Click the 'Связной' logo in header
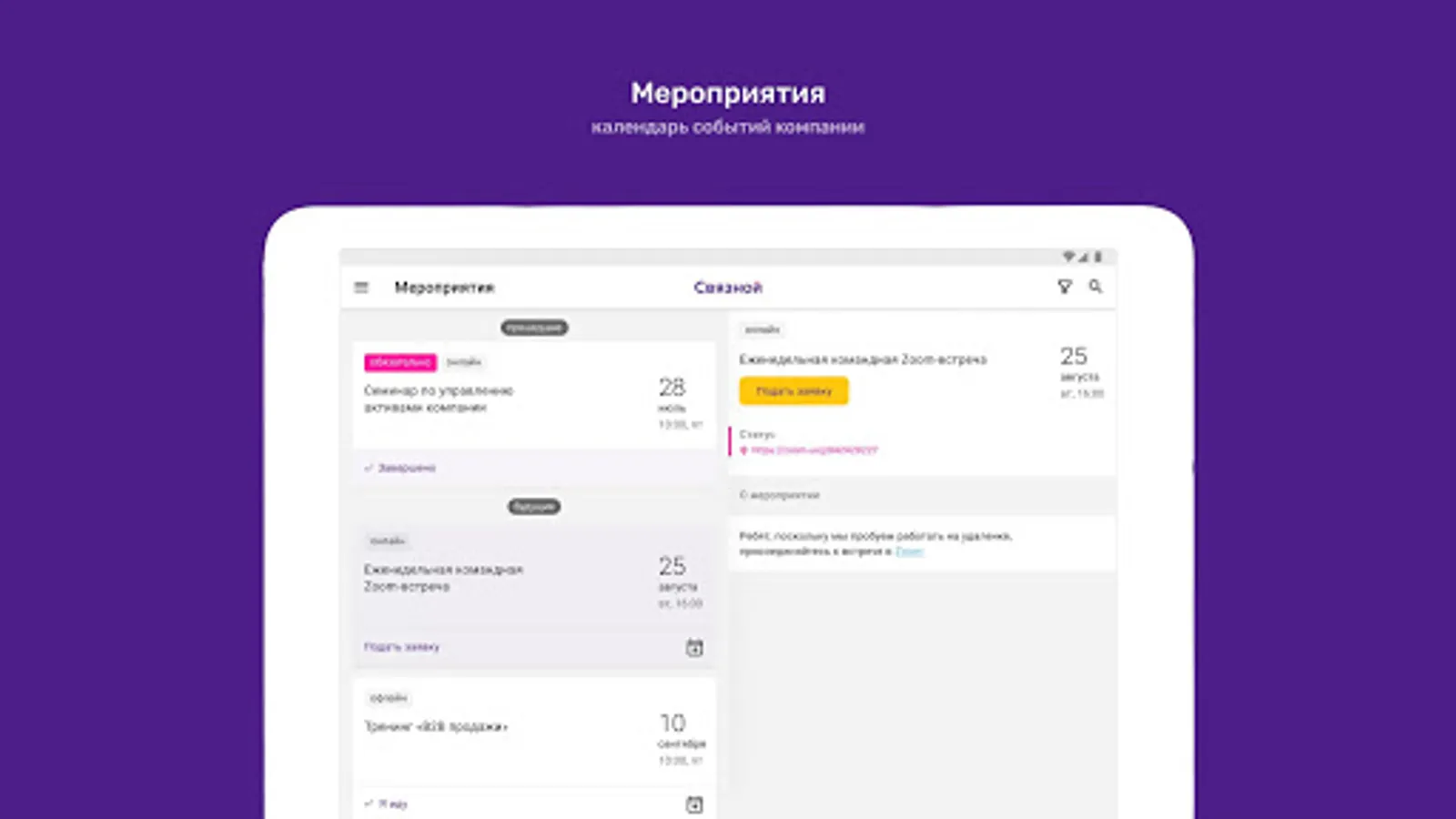 coord(728,288)
